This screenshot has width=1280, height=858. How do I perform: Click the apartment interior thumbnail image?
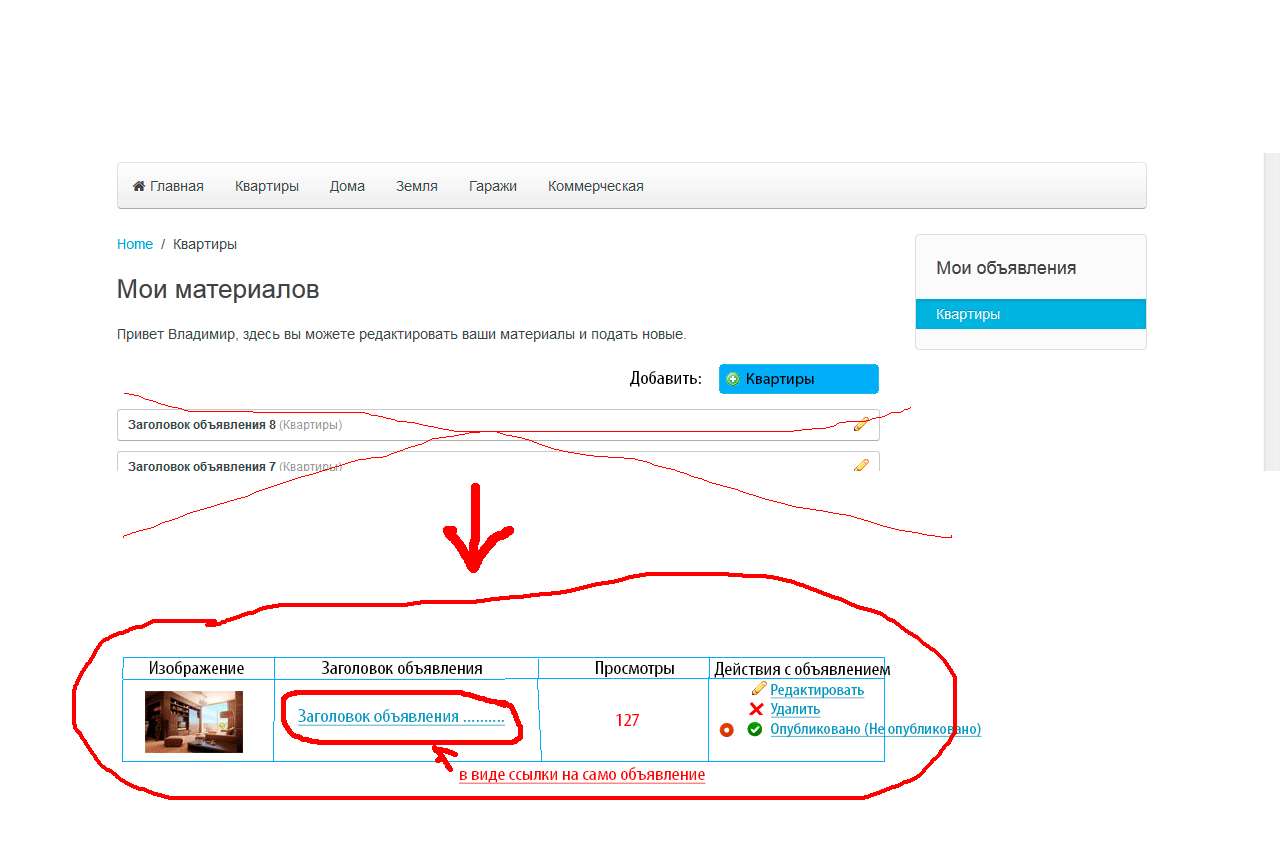click(194, 722)
